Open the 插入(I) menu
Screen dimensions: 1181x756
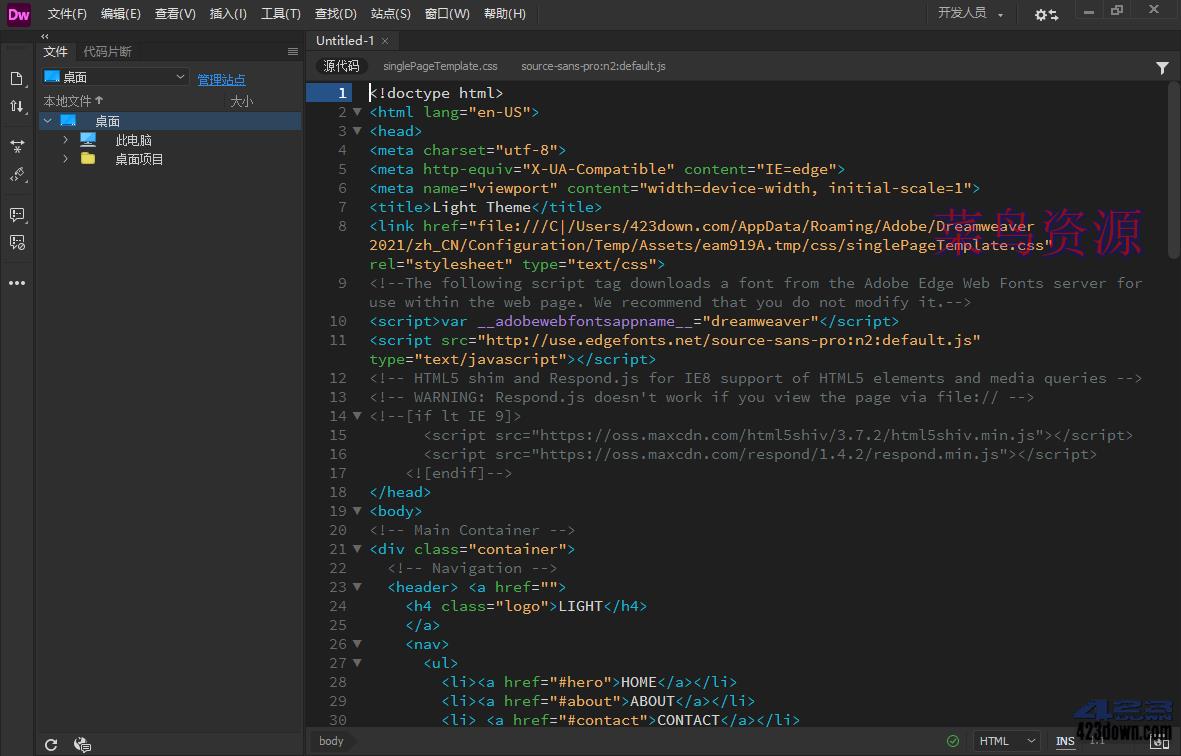[x=228, y=14]
